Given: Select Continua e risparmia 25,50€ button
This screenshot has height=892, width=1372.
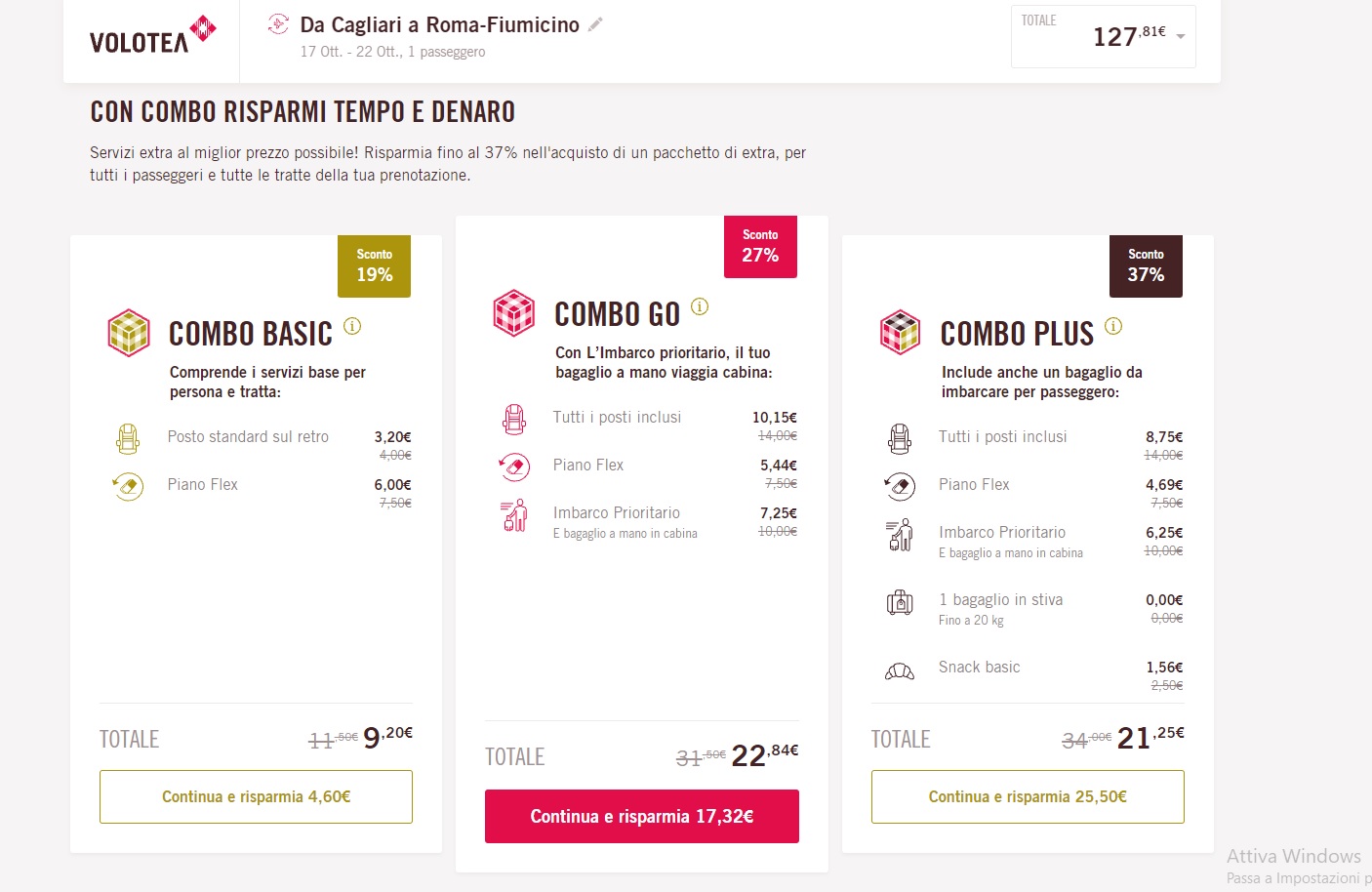Looking at the screenshot, I should (1028, 796).
